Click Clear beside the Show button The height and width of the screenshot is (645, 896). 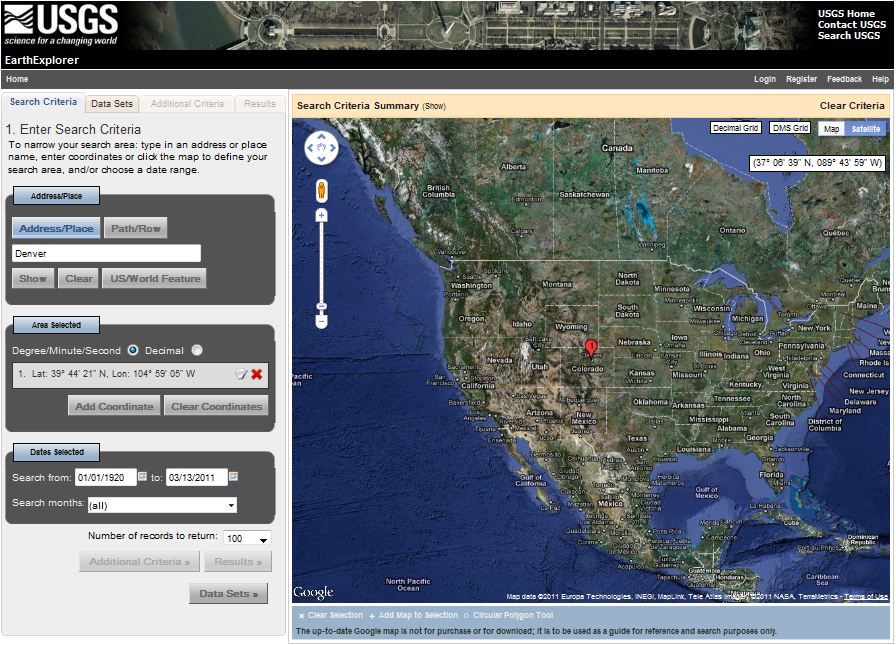tap(78, 279)
